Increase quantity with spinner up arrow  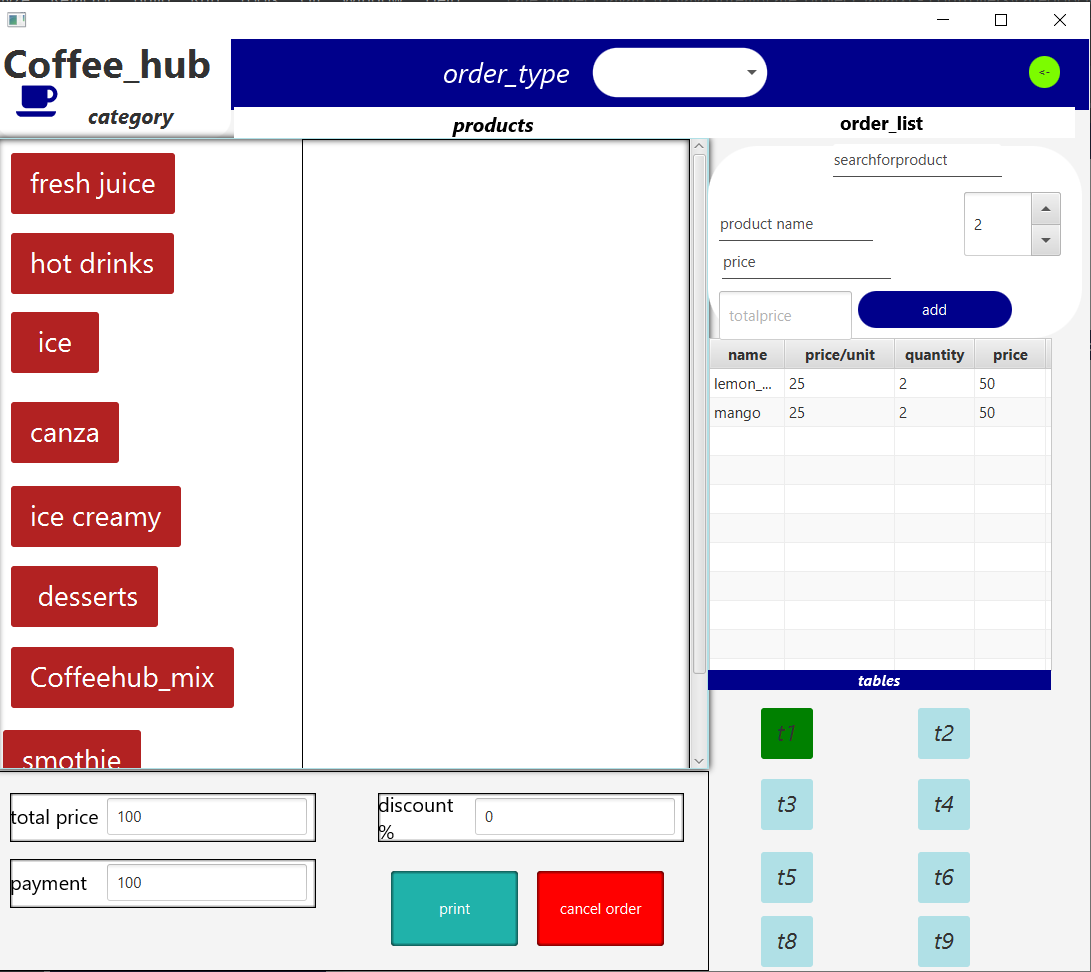coord(1045,209)
